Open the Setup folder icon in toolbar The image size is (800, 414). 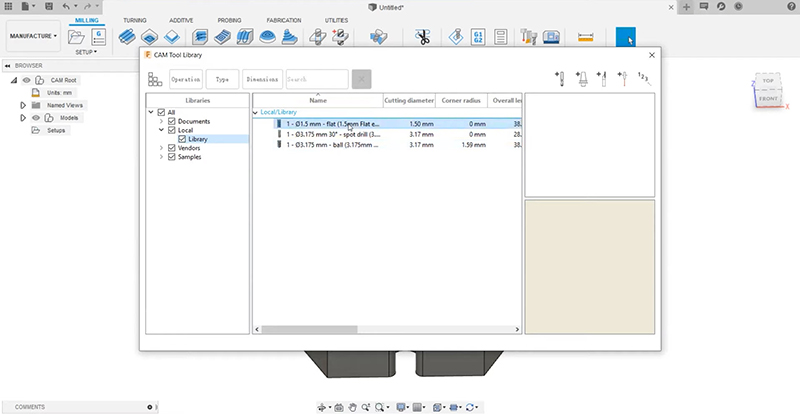[77, 37]
